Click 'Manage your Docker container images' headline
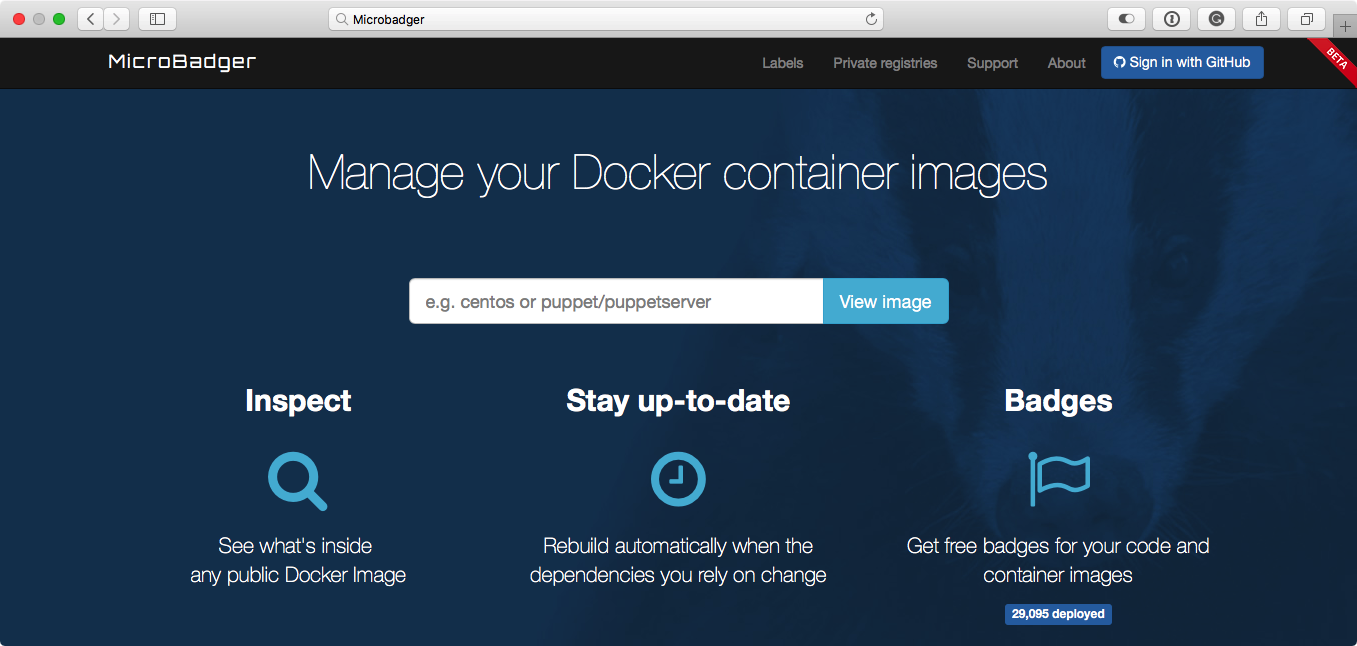1357x646 pixels. click(x=678, y=173)
